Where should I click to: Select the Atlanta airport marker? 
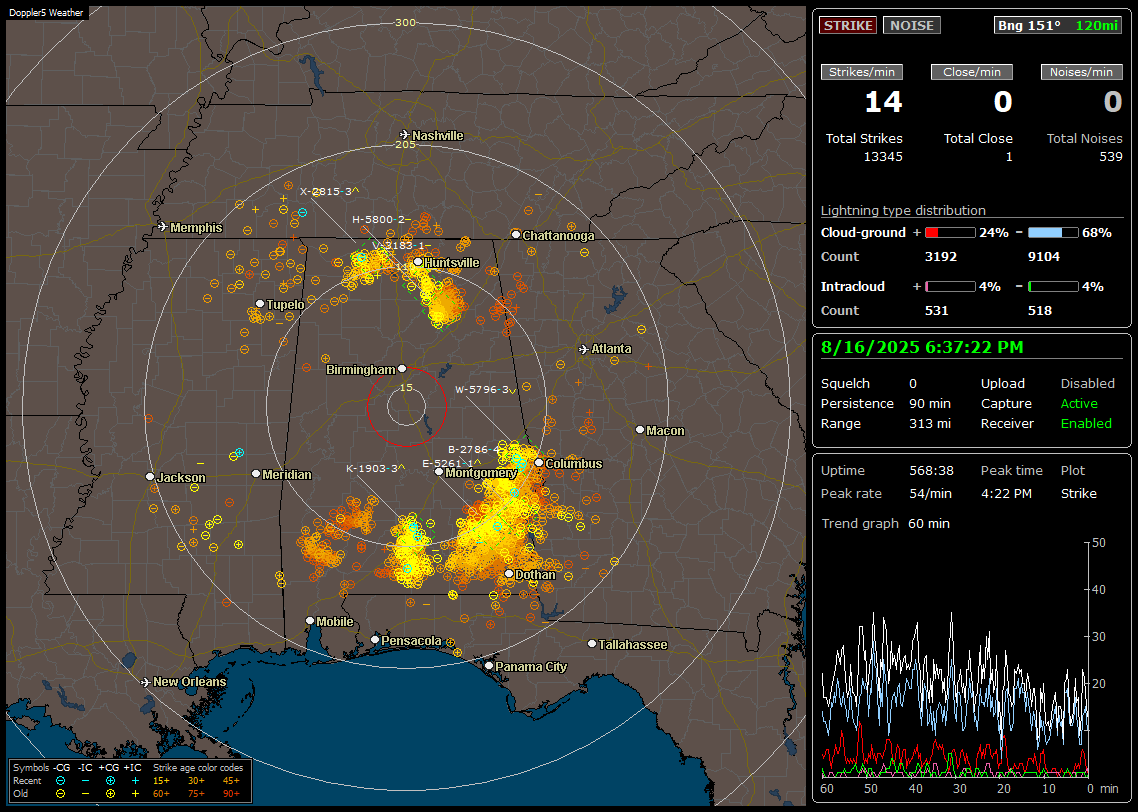click(584, 349)
